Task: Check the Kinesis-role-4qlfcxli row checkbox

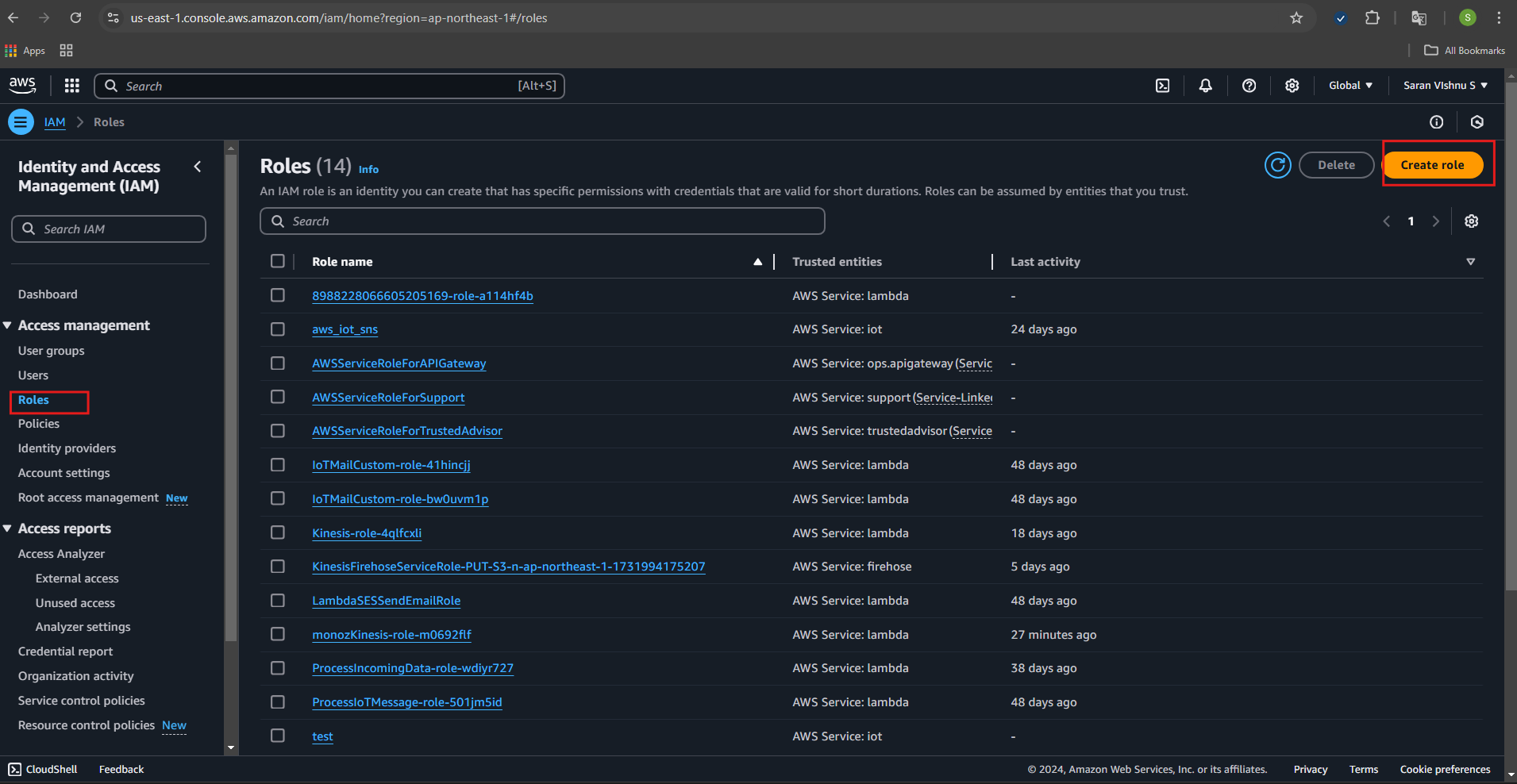Action: tap(278, 532)
